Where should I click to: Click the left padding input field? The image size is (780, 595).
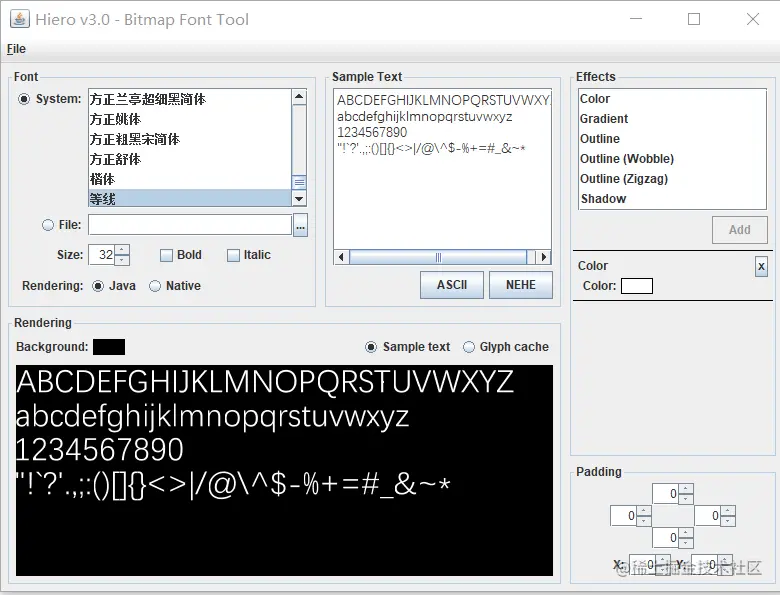click(x=624, y=516)
